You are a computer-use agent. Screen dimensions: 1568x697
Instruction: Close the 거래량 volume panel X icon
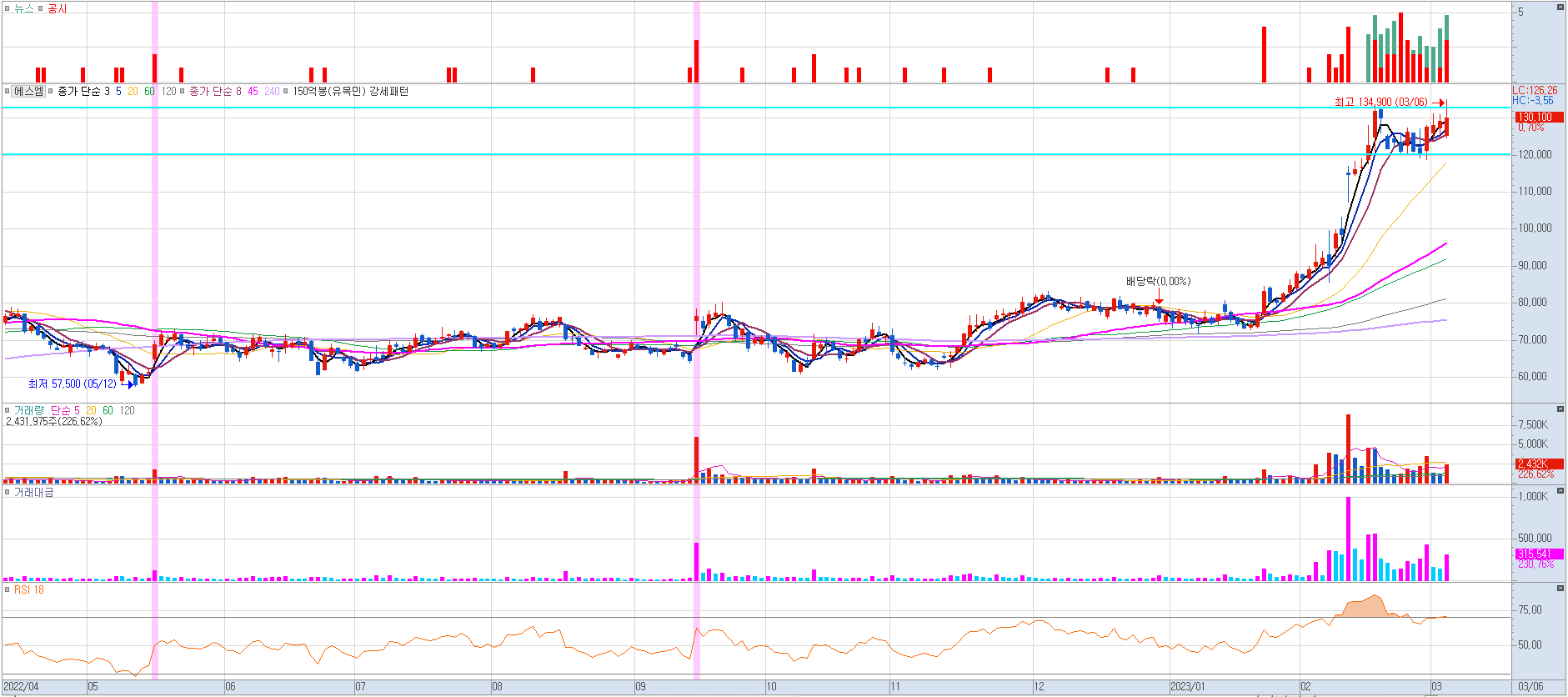point(1560,409)
